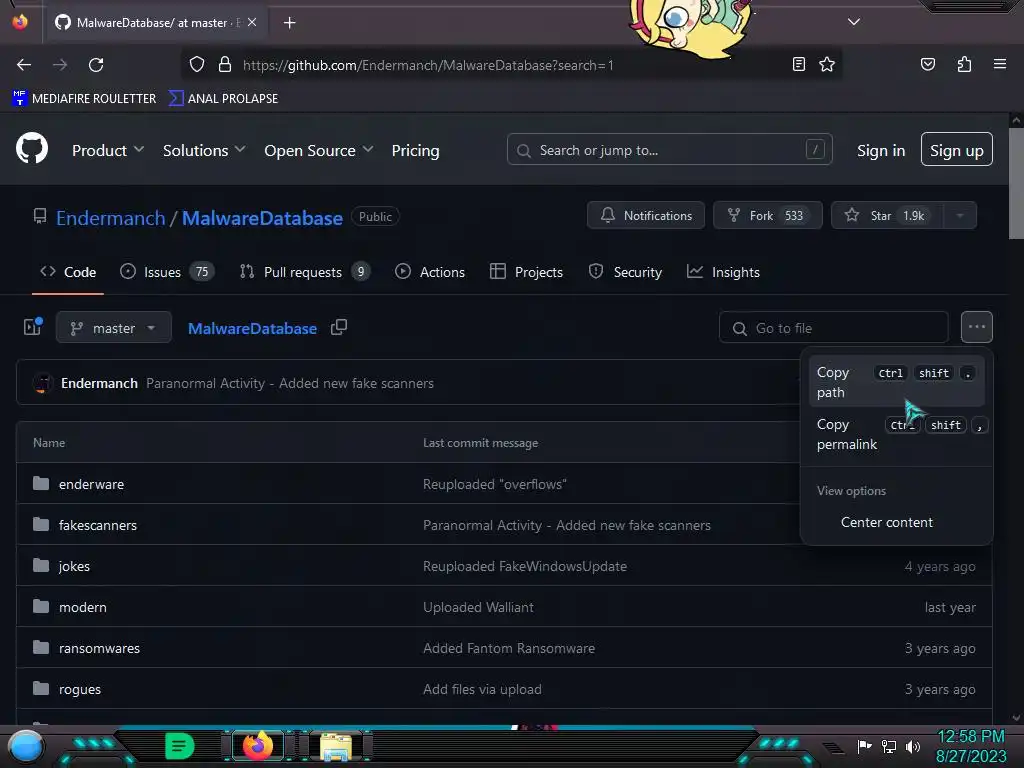Open Star lists dropdown arrow
The width and height of the screenshot is (1024, 768).
pyautogui.click(x=960, y=216)
